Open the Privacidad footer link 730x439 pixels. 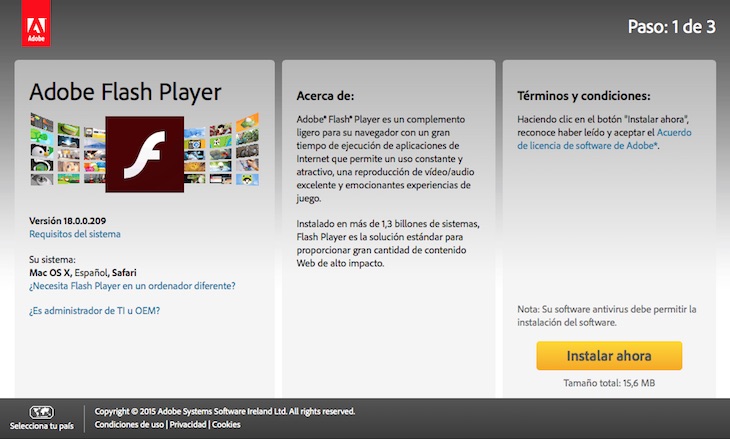pos(188,425)
